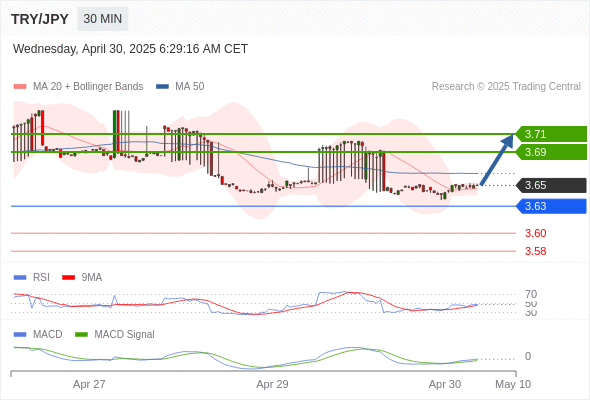The image size is (590, 400).
Task: Click the MACD legend swatch
Action: [x=20, y=335]
